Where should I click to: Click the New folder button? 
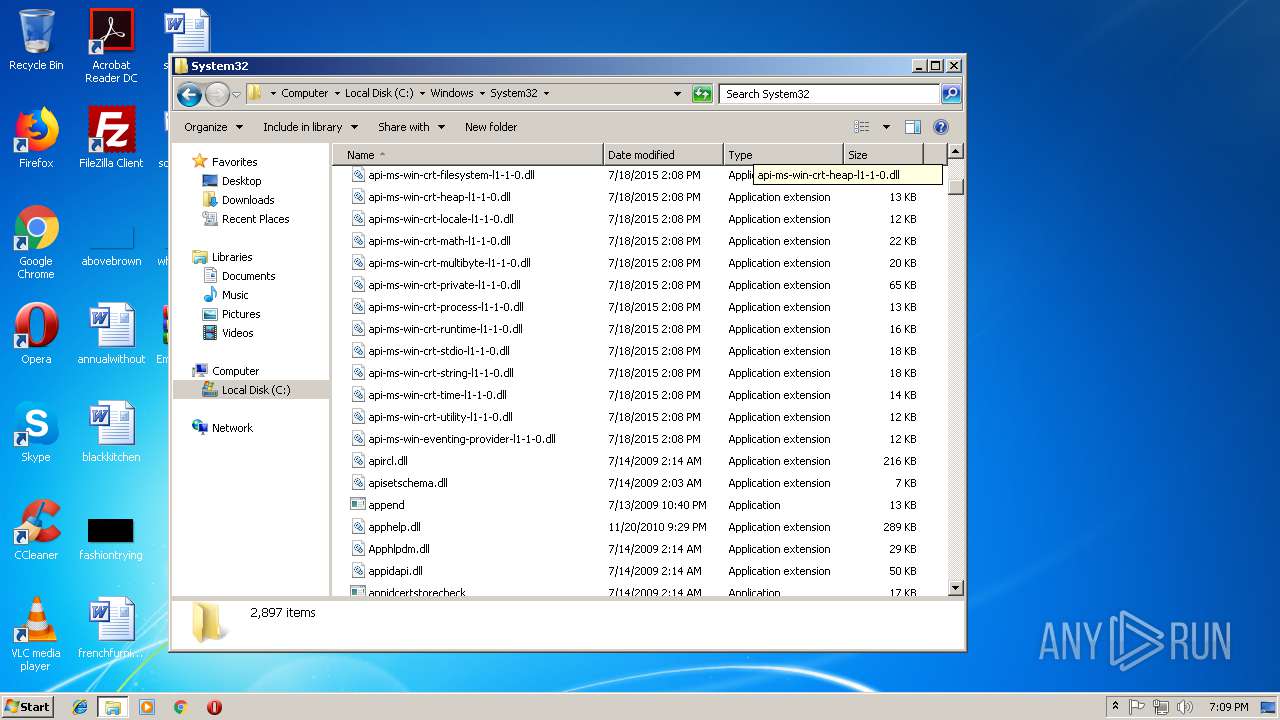(491, 127)
